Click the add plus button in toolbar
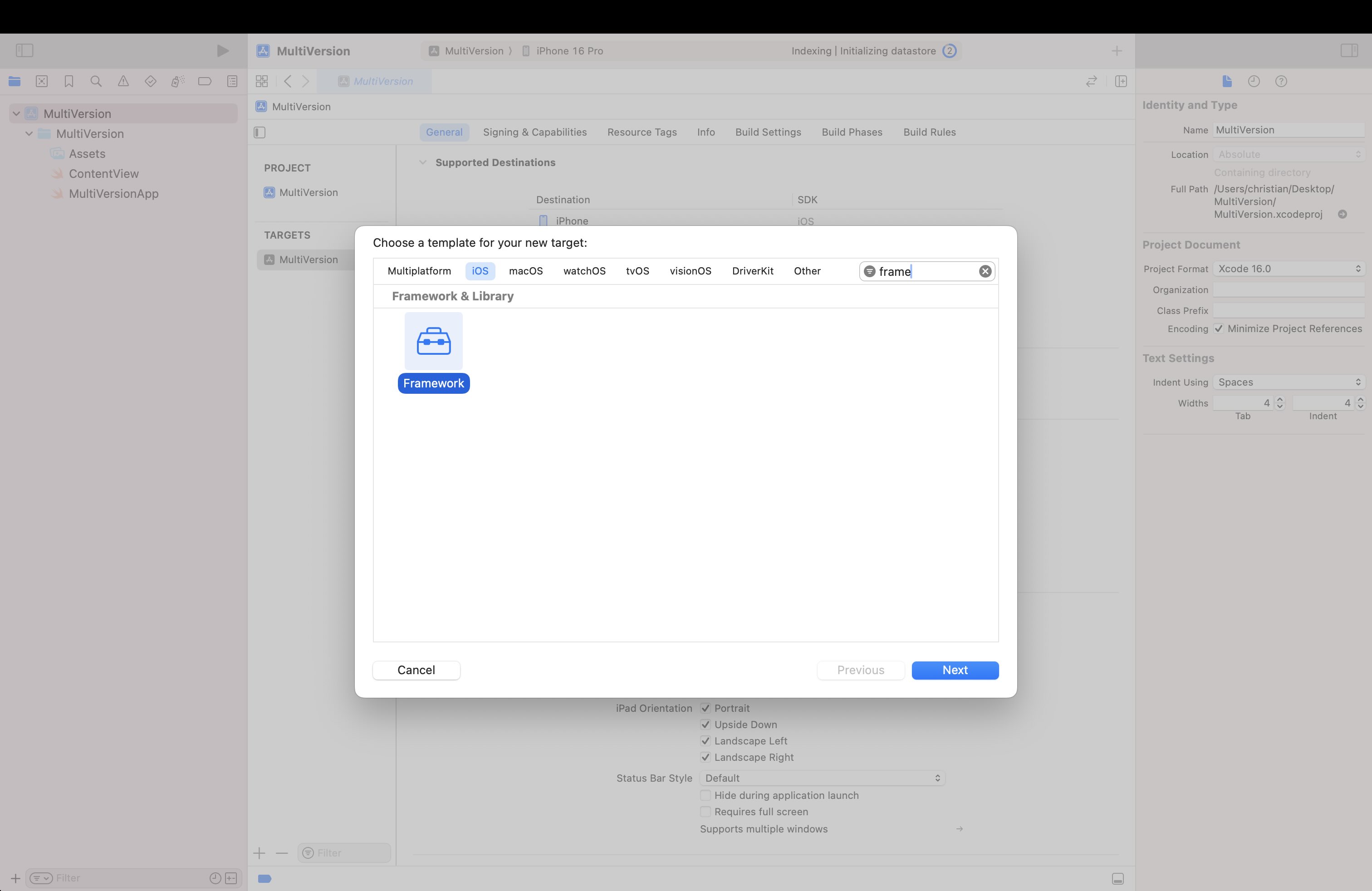Image resolution: width=1372 pixels, height=891 pixels. [1117, 51]
